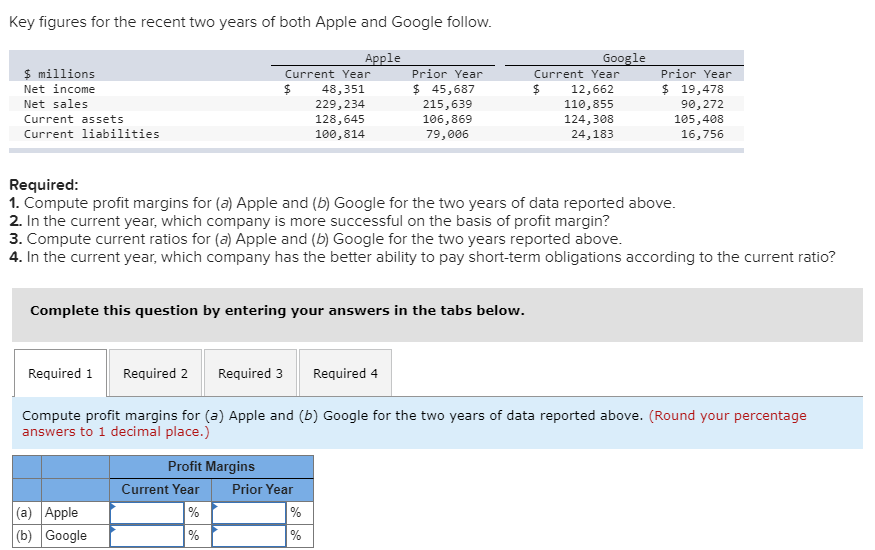This screenshot has width=875, height=550.
Task: Click Apple prior current assets 106,869
Action: tap(447, 119)
